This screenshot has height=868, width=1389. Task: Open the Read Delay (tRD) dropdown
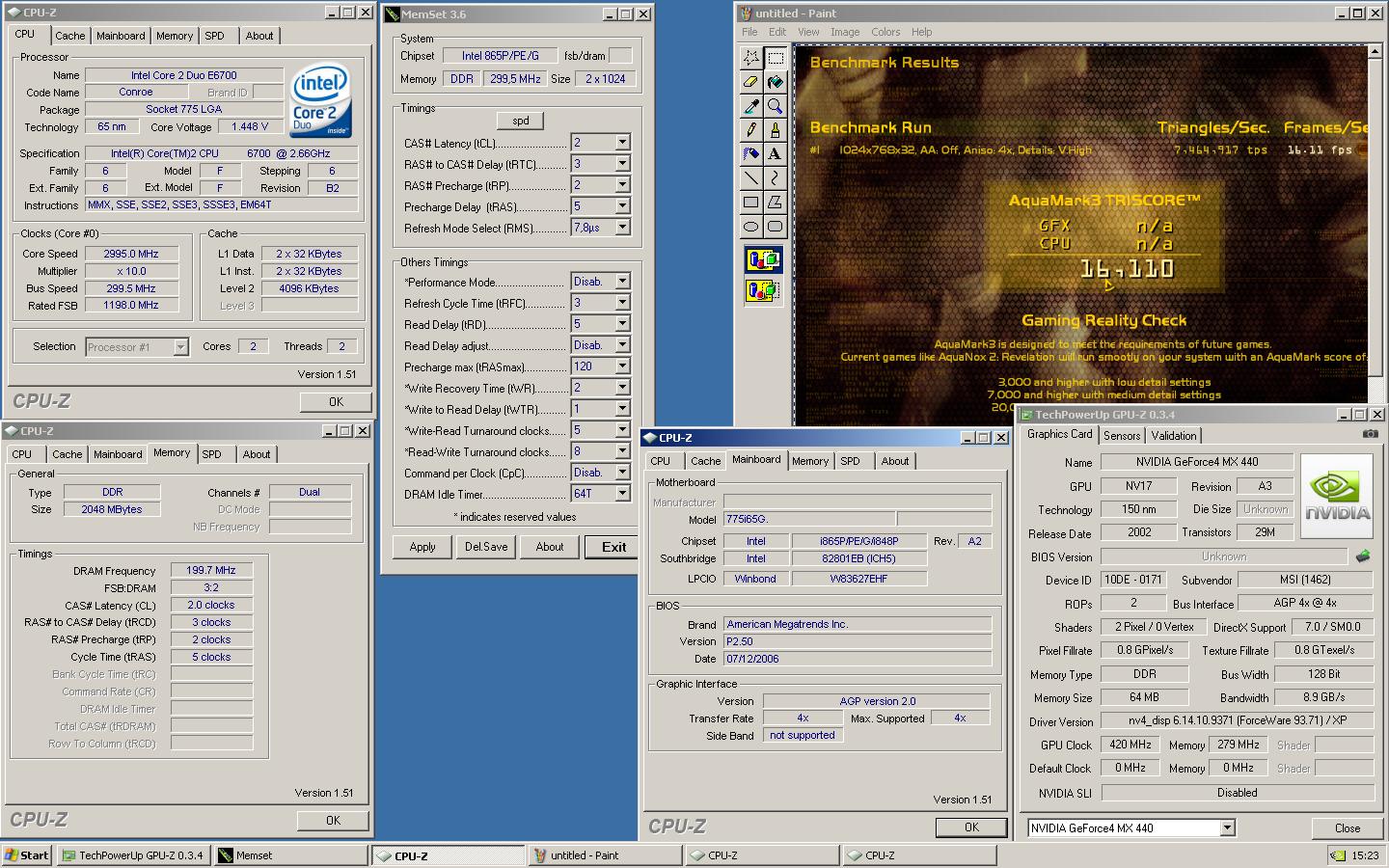pyautogui.click(x=622, y=324)
